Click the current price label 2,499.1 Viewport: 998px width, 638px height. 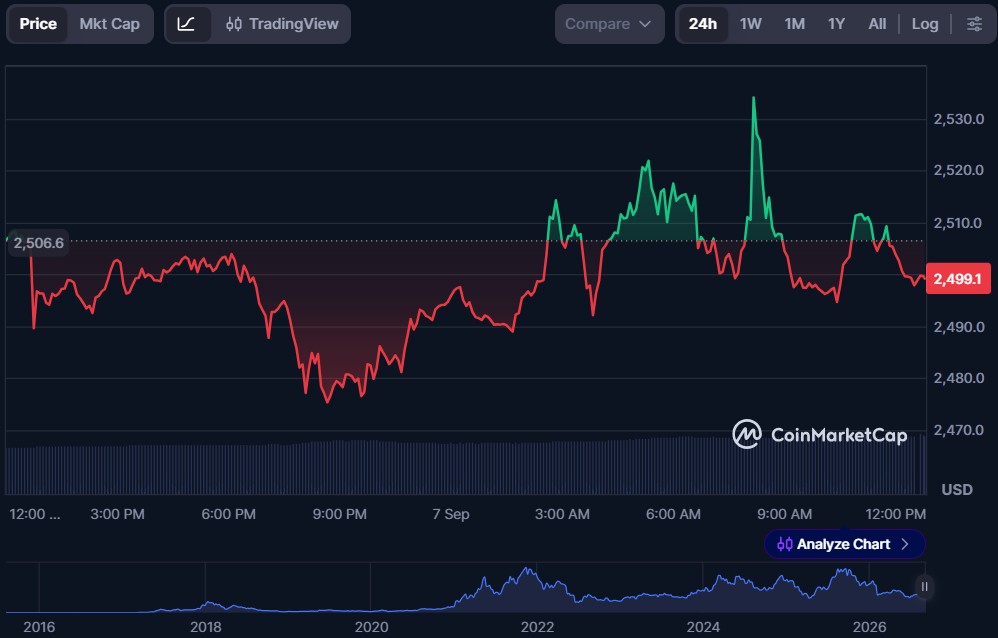pyautogui.click(x=958, y=279)
